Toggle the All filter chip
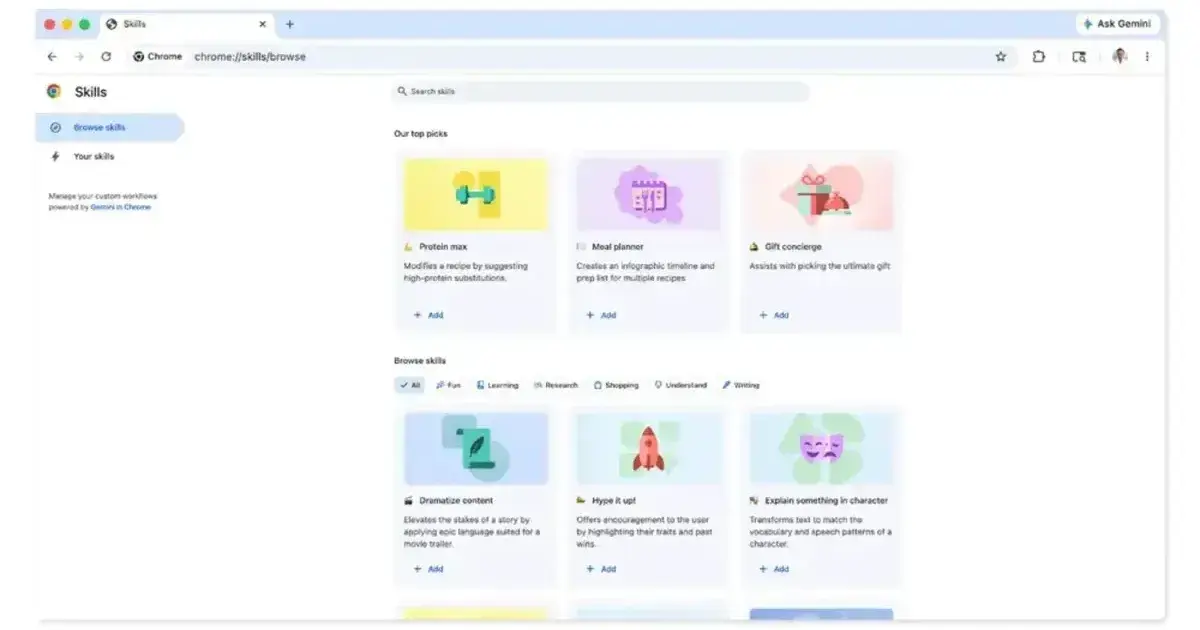Image resolution: width=1200 pixels, height=630 pixels. (408, 384)
